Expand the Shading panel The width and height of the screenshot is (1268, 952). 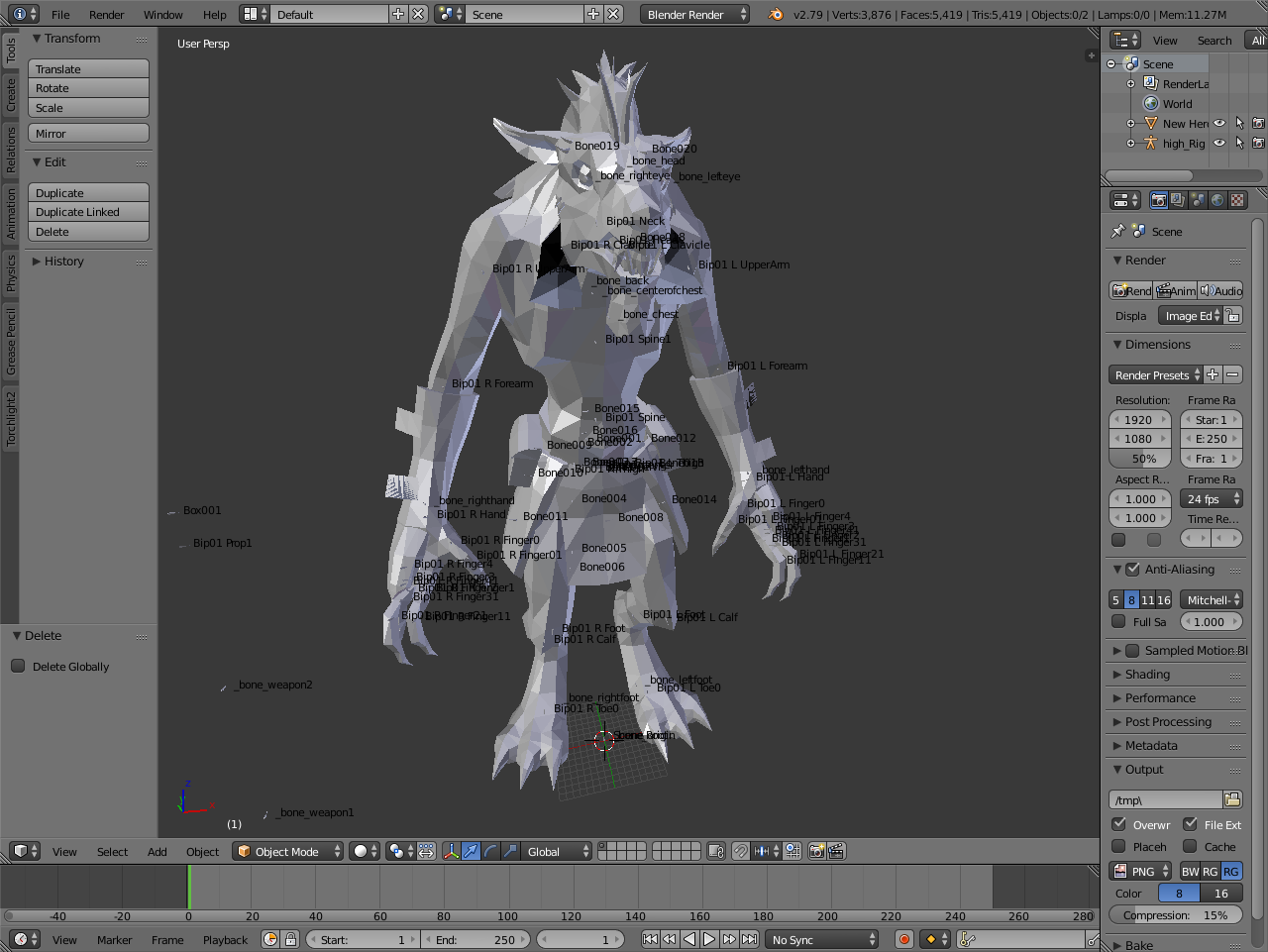pyautogui.click(x=1147, y=675)
